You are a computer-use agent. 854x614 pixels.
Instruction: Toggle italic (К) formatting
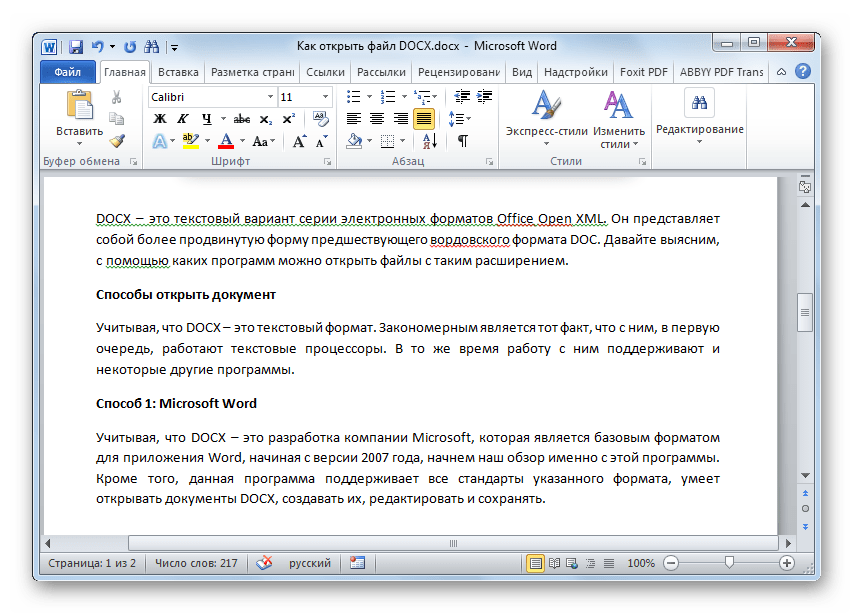coord(183,119)
